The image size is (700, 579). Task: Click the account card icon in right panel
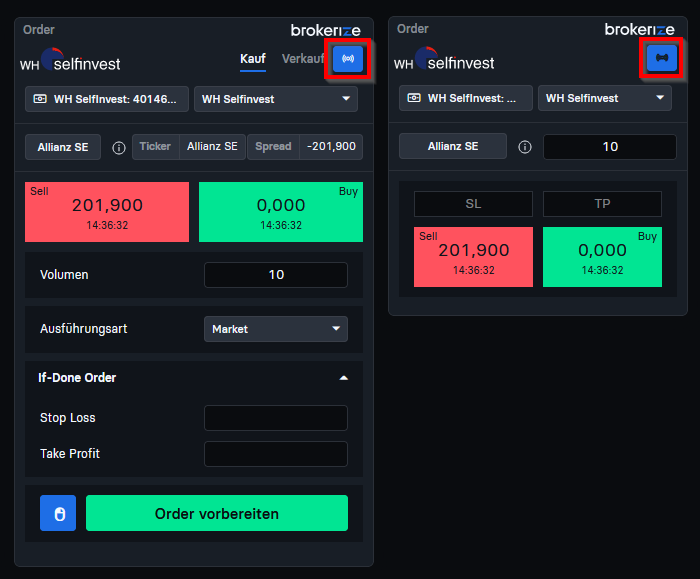click(414, 98)
